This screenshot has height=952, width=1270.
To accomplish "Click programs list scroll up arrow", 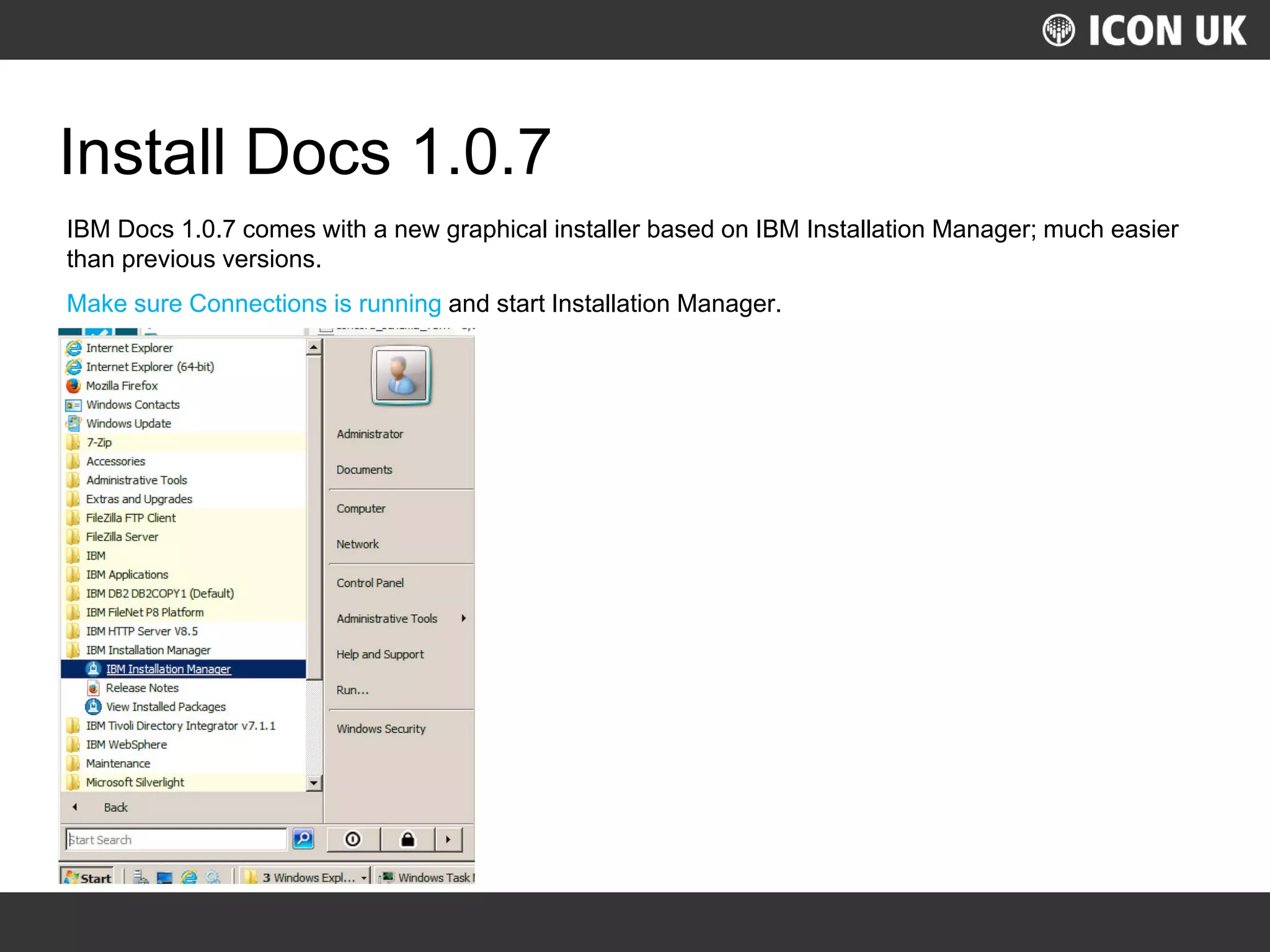I will coord(314,347).
